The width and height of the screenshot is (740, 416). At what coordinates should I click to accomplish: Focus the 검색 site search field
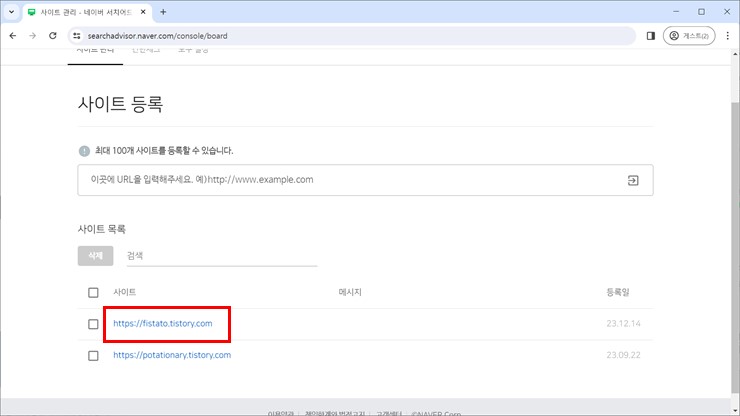pos(222,256)
